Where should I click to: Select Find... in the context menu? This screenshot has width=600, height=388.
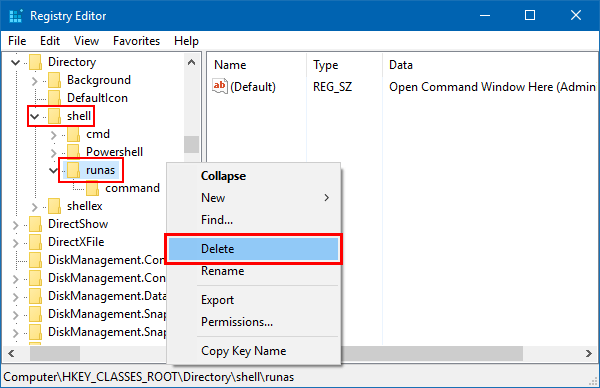pyautogui.click(x=253, y=220)
